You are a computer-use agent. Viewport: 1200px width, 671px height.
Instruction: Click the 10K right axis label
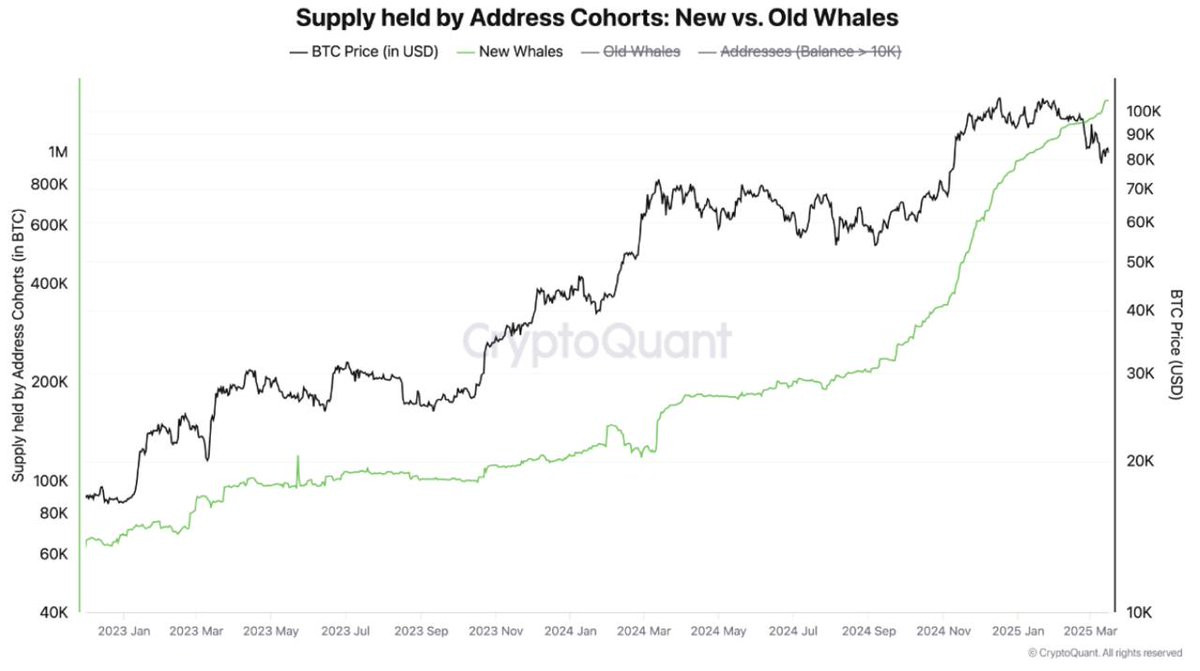pyautogui.click(x=1142, y=612)
